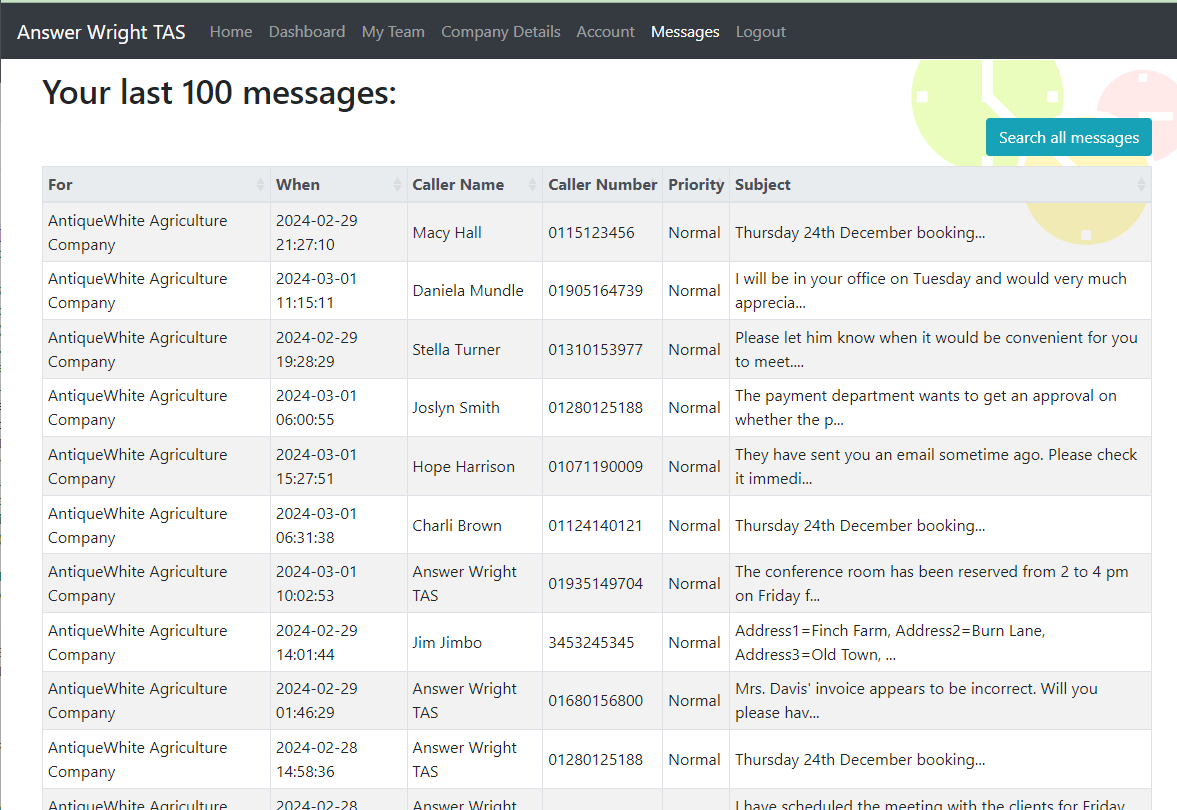This screenshot has height=810, width=1177.
Task: Open Company Details nav item
Action: (x=501, y=32)
